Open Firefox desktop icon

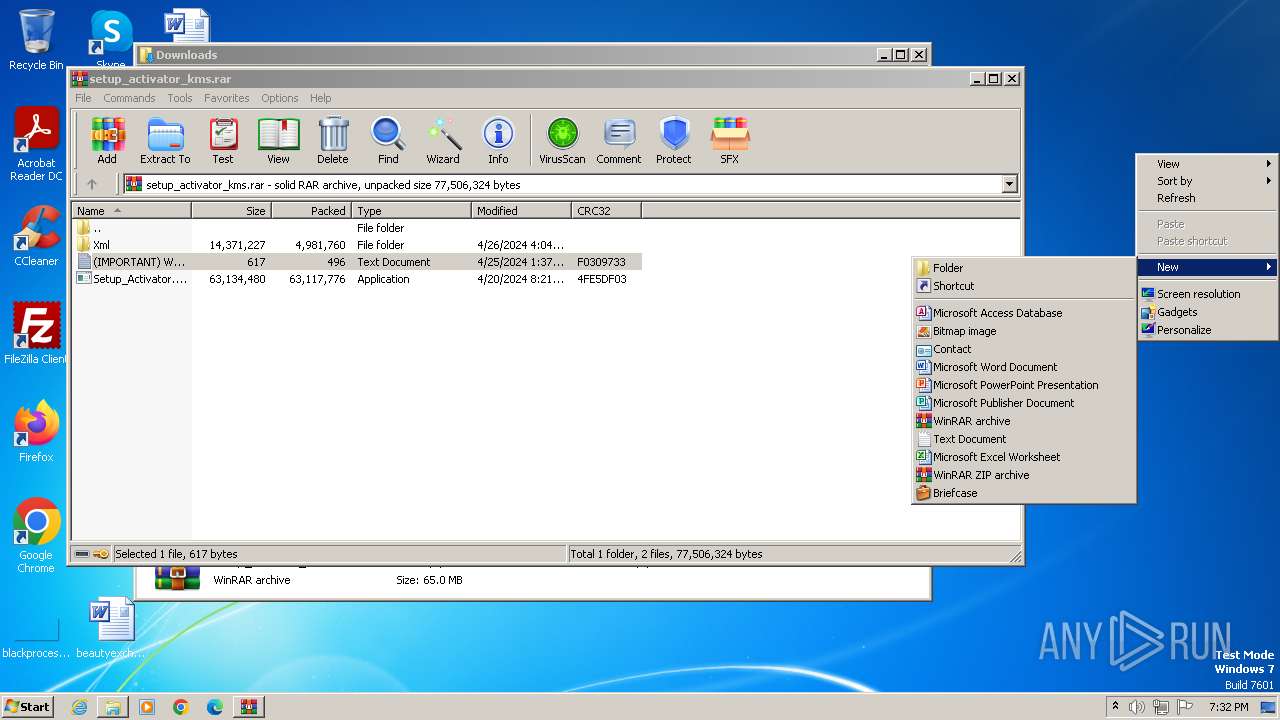coord(36,431)
